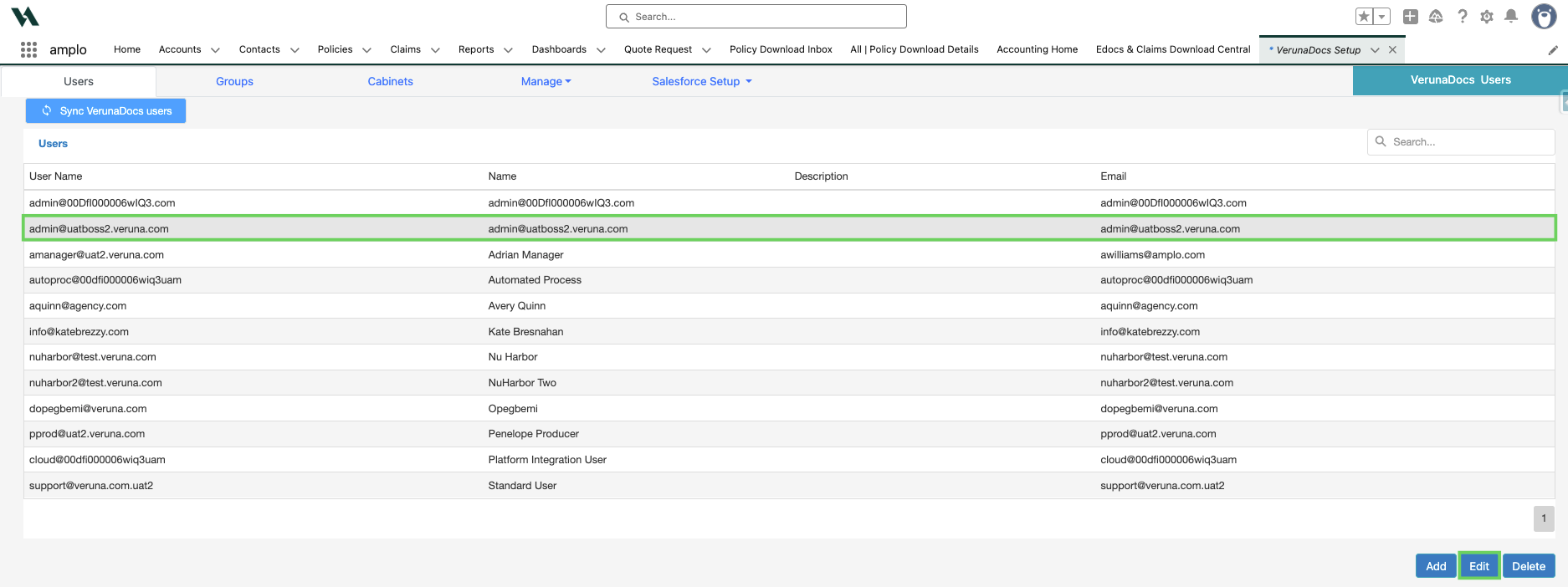Expand the Dashboards nav chevron

coord(601,50)
